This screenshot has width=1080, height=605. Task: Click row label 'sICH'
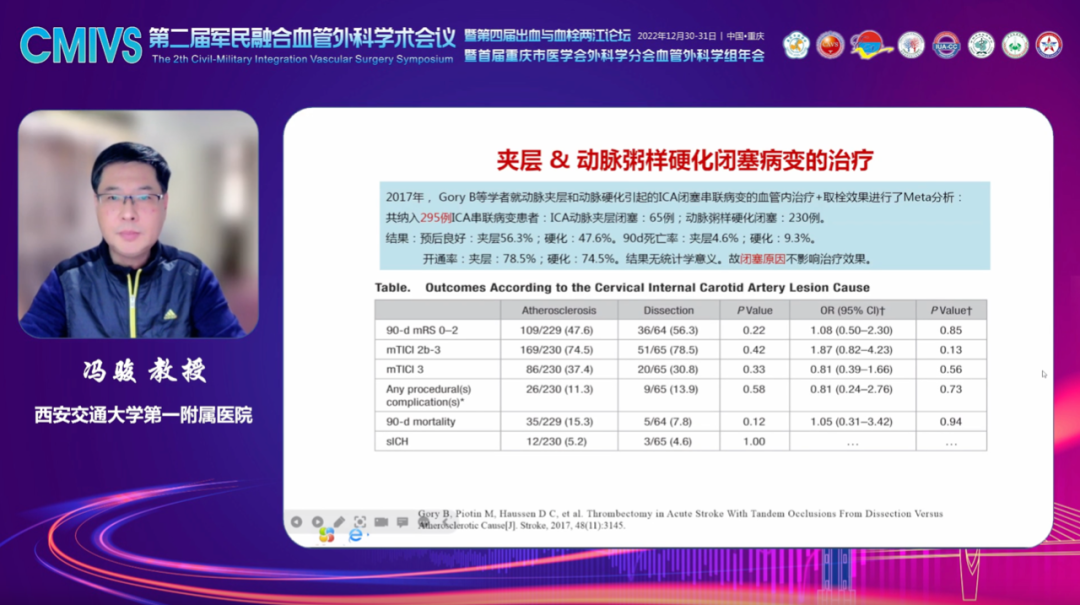point(397,442)
